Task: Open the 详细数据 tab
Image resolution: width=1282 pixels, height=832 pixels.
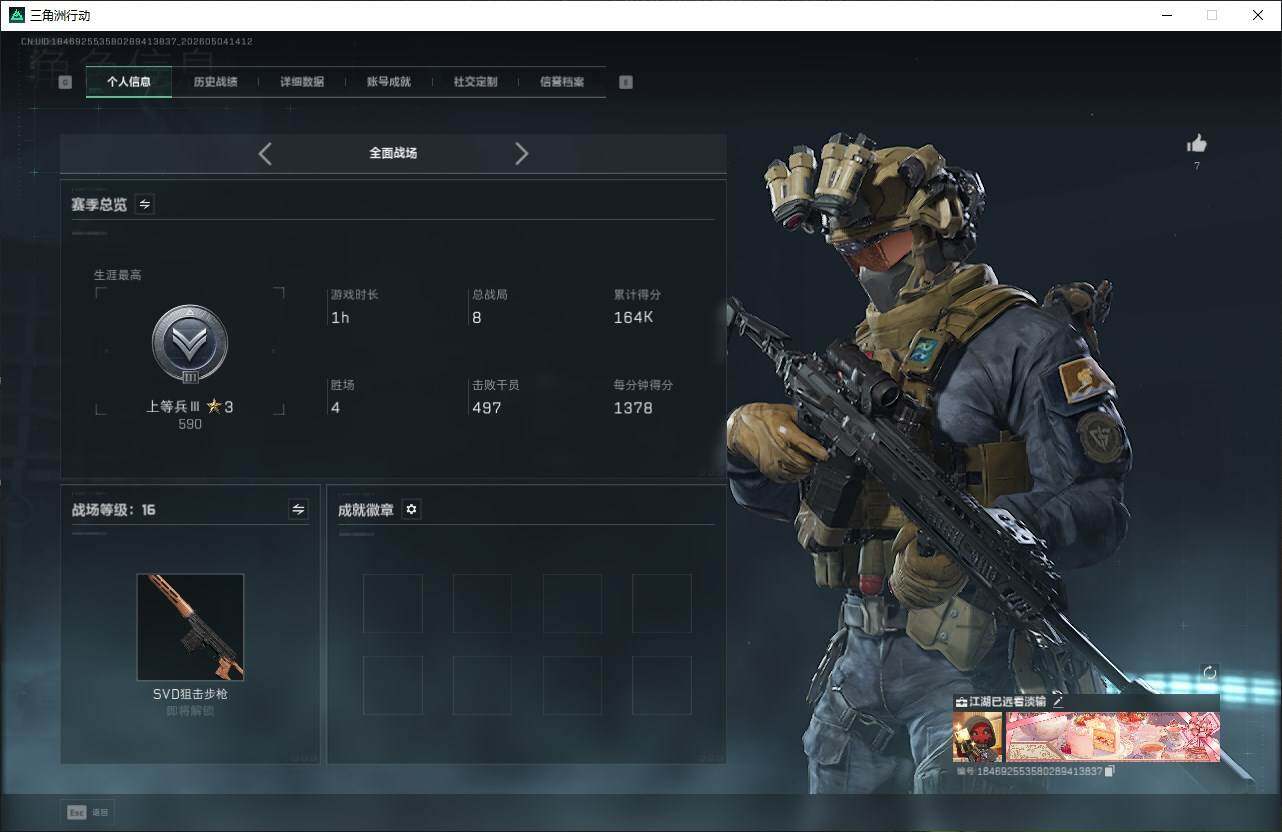Action: (302, 82)
